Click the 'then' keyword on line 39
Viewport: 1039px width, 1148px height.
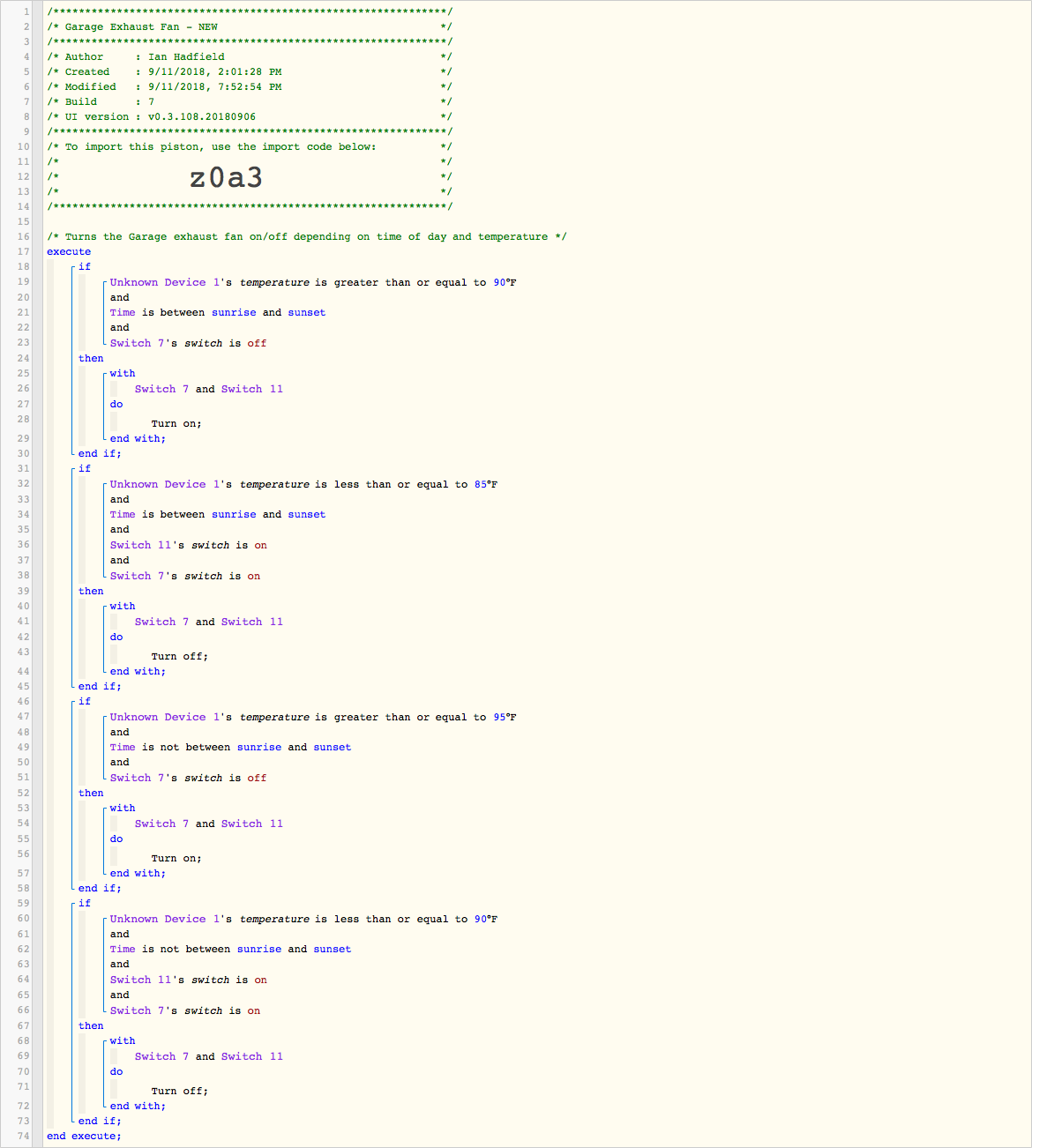(x=91, y=591)
